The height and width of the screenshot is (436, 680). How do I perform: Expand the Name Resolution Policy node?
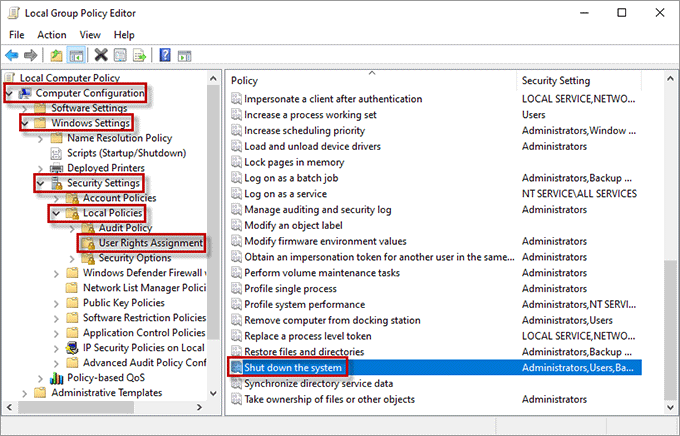point(41,139)
